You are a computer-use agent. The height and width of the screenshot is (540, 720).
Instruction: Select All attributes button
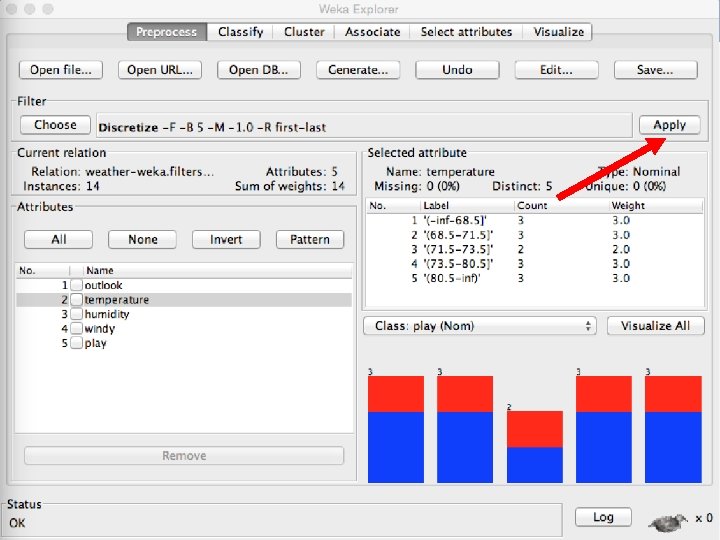click(x=59, y=240)
